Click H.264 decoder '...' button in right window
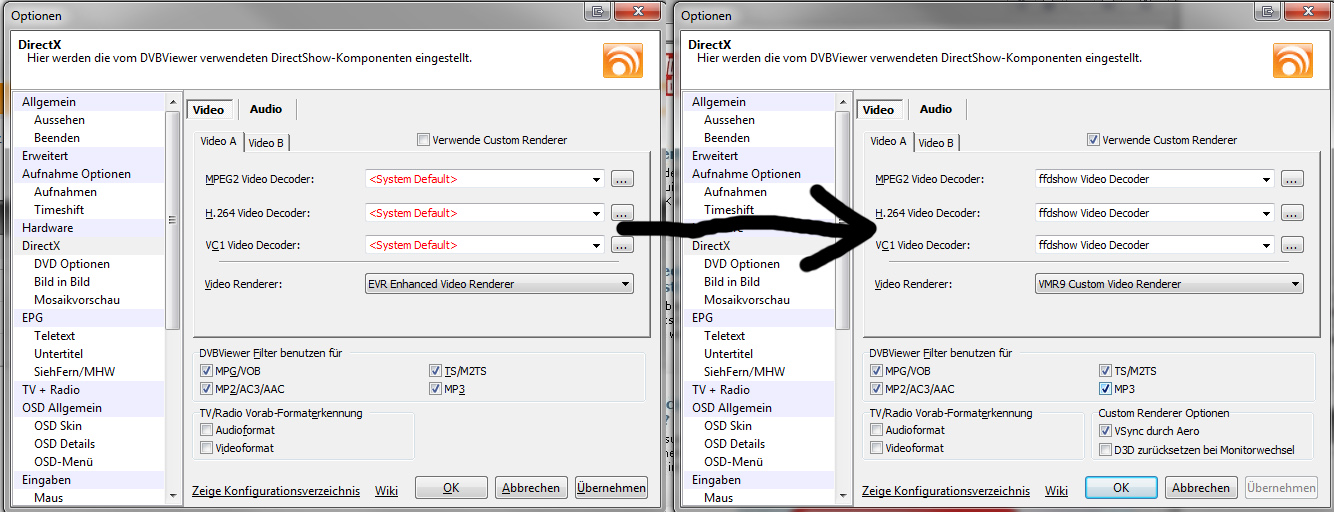The image size is (1334, 512). tap(1293, 213)
